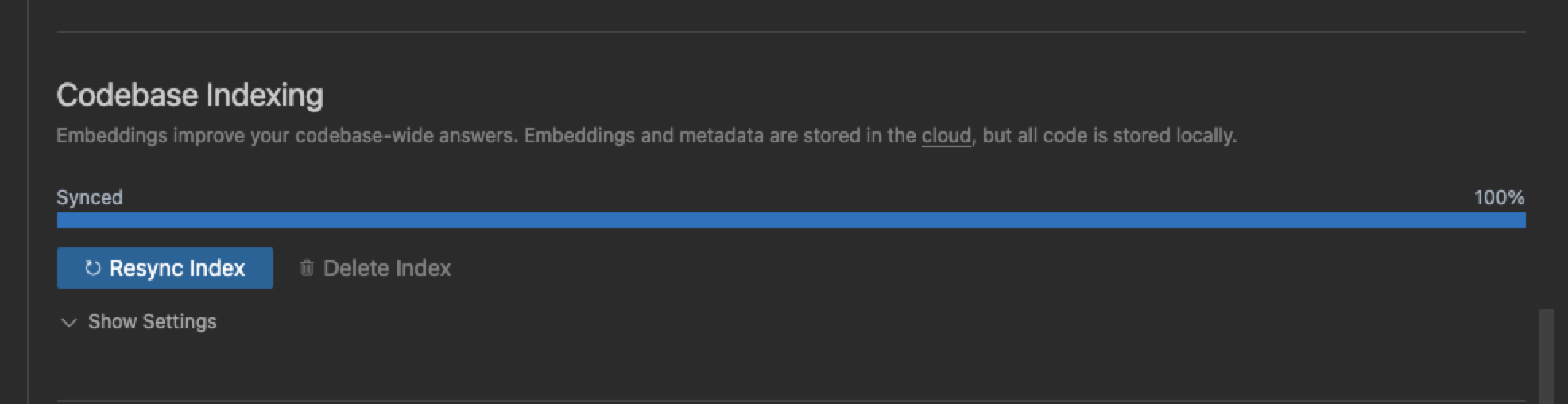Click the Synced status label
The image size is (1568, 404).
click(90, 197)
